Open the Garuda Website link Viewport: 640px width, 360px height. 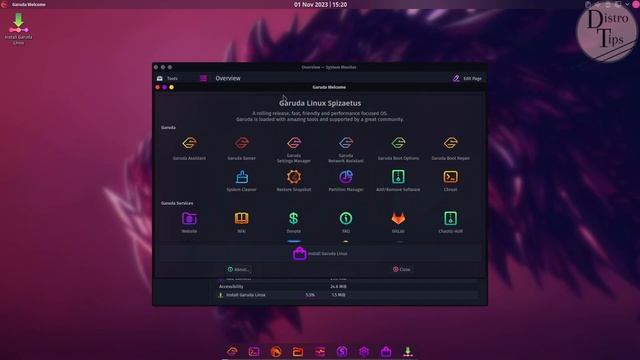pos(189,222)
